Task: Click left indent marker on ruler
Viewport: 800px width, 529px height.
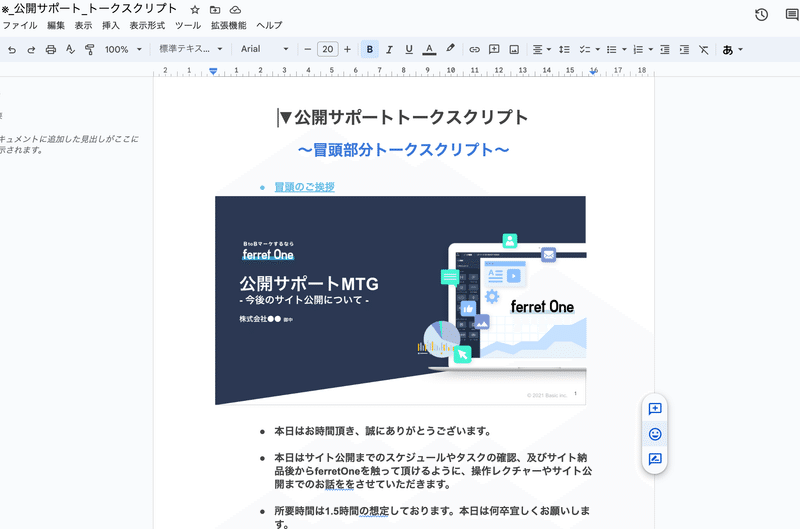Action: [x=213, y=71]
